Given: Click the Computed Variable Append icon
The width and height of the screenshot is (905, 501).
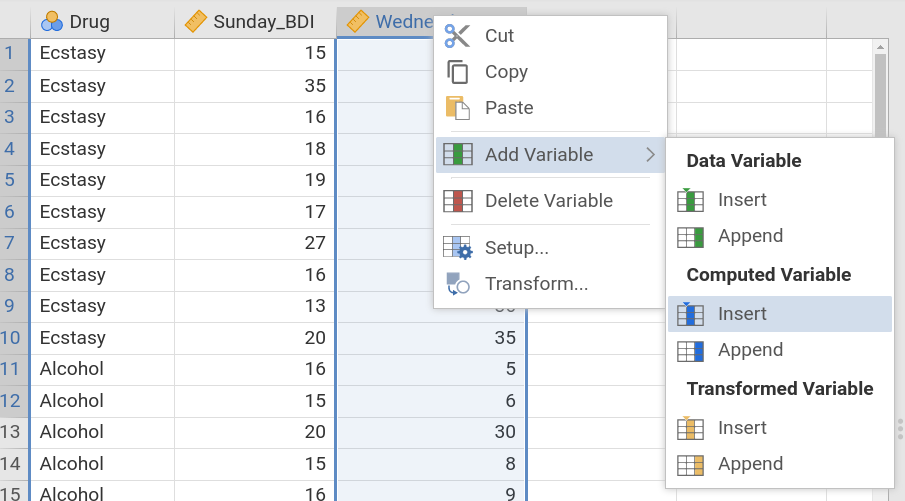Looking at the screenshot, I should pos(690,351).
